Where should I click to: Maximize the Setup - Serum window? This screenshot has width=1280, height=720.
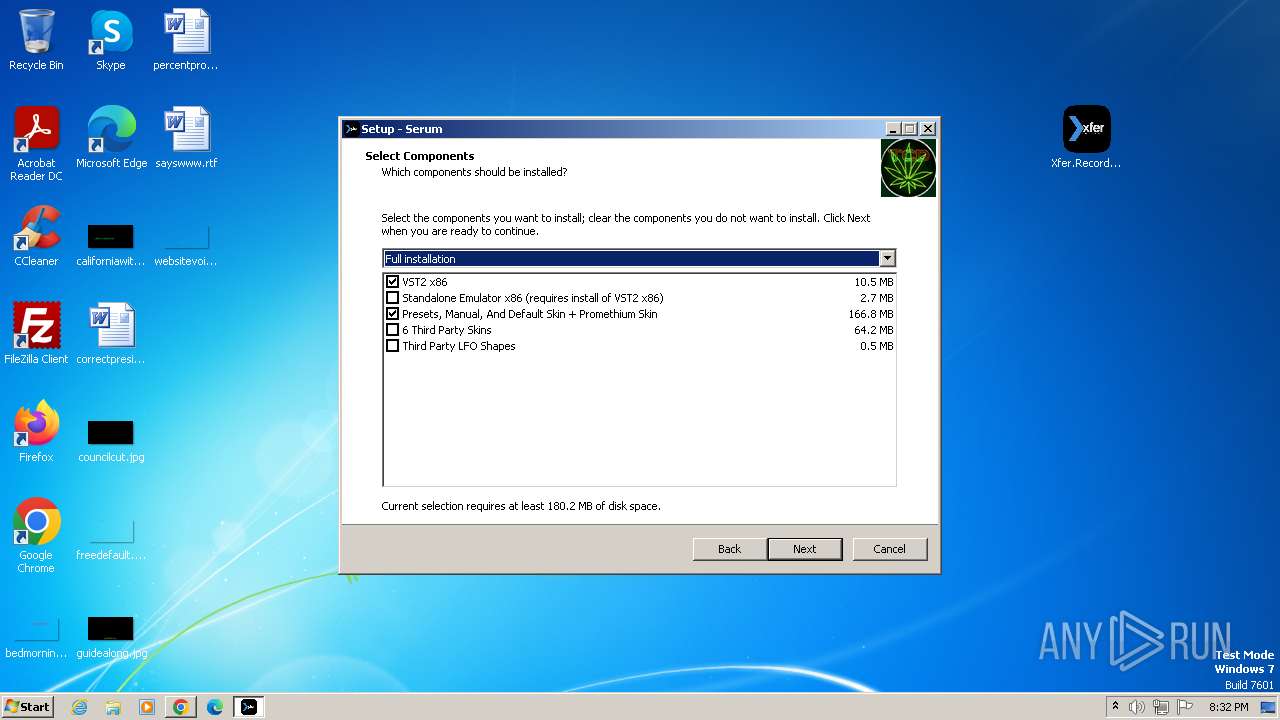[x=909, y=129]
